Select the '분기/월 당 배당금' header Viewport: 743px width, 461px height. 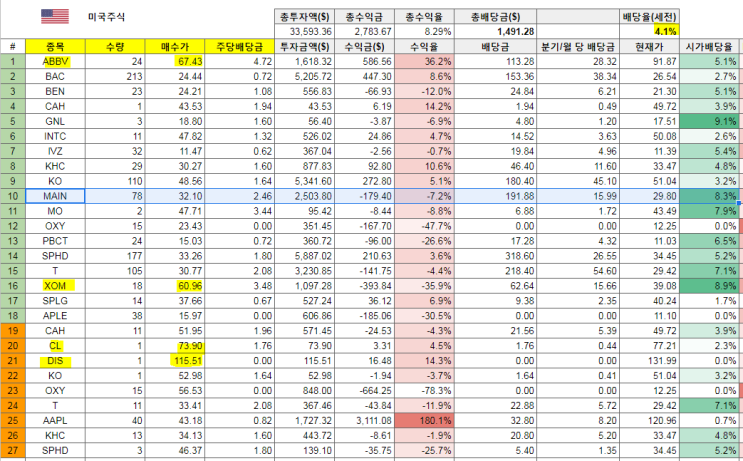click(578, 46)
